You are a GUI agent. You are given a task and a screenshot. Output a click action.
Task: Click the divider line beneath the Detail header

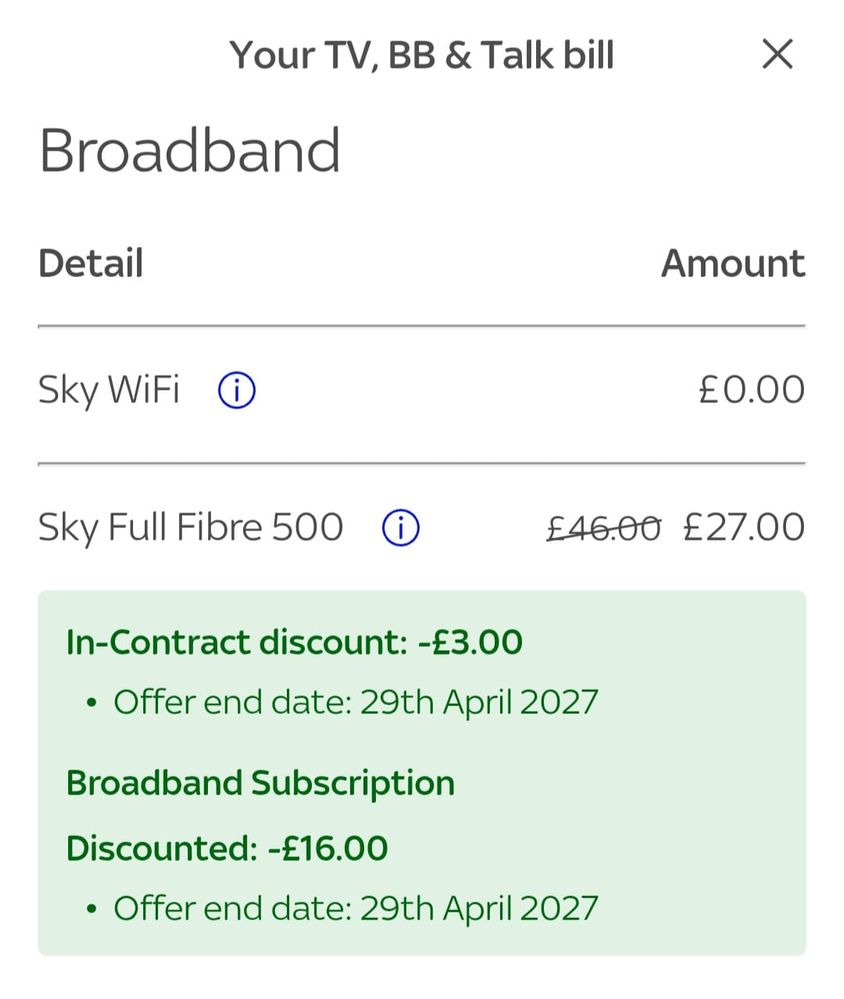(421, 326)
